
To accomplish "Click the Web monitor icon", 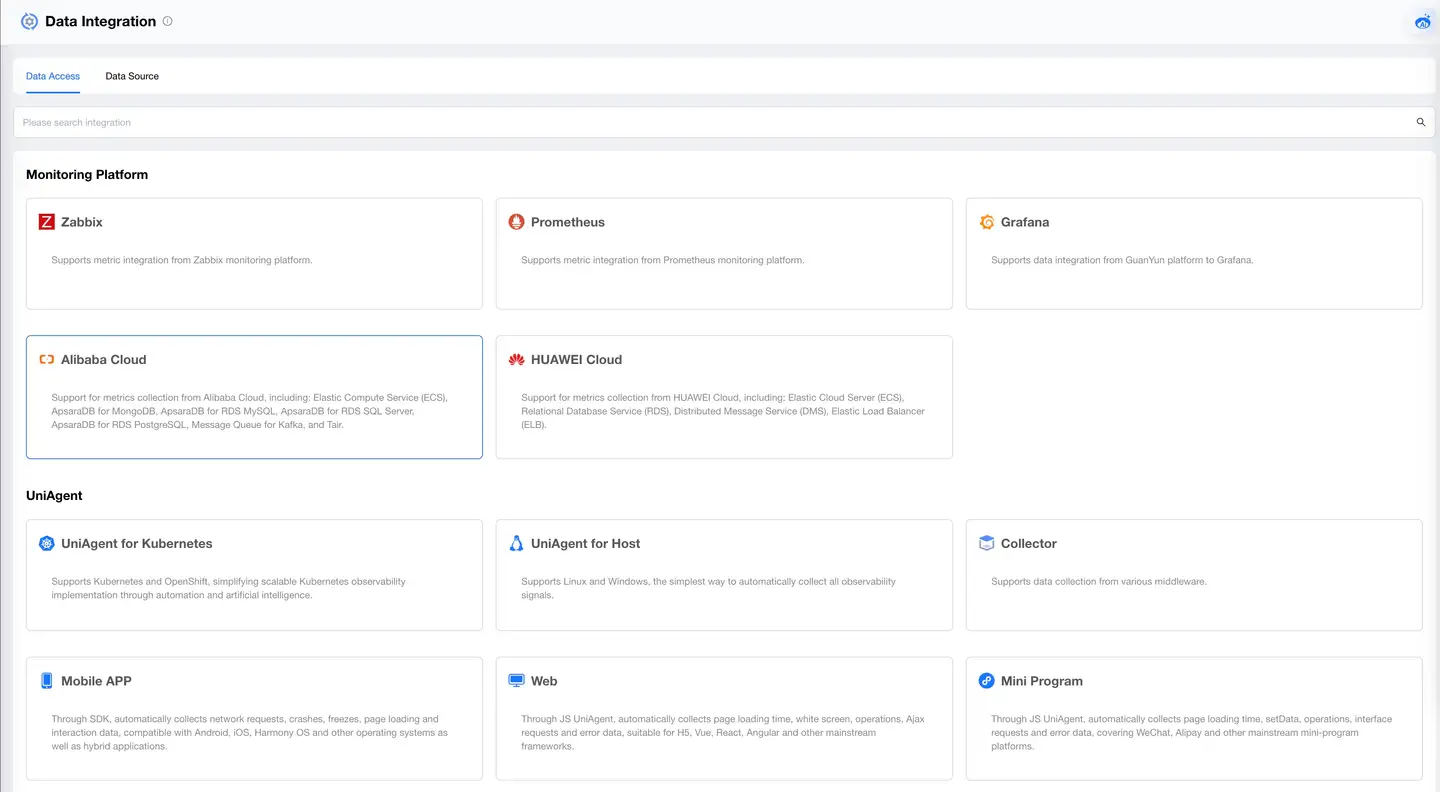I will (516, 681).
